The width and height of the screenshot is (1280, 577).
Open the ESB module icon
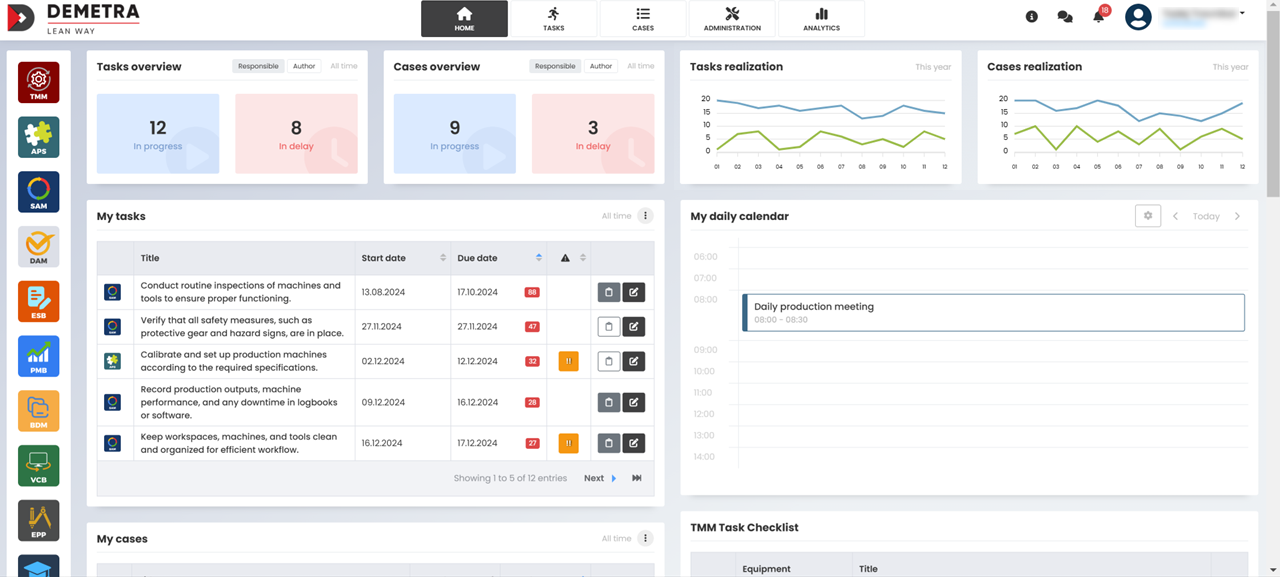[39, 301]
